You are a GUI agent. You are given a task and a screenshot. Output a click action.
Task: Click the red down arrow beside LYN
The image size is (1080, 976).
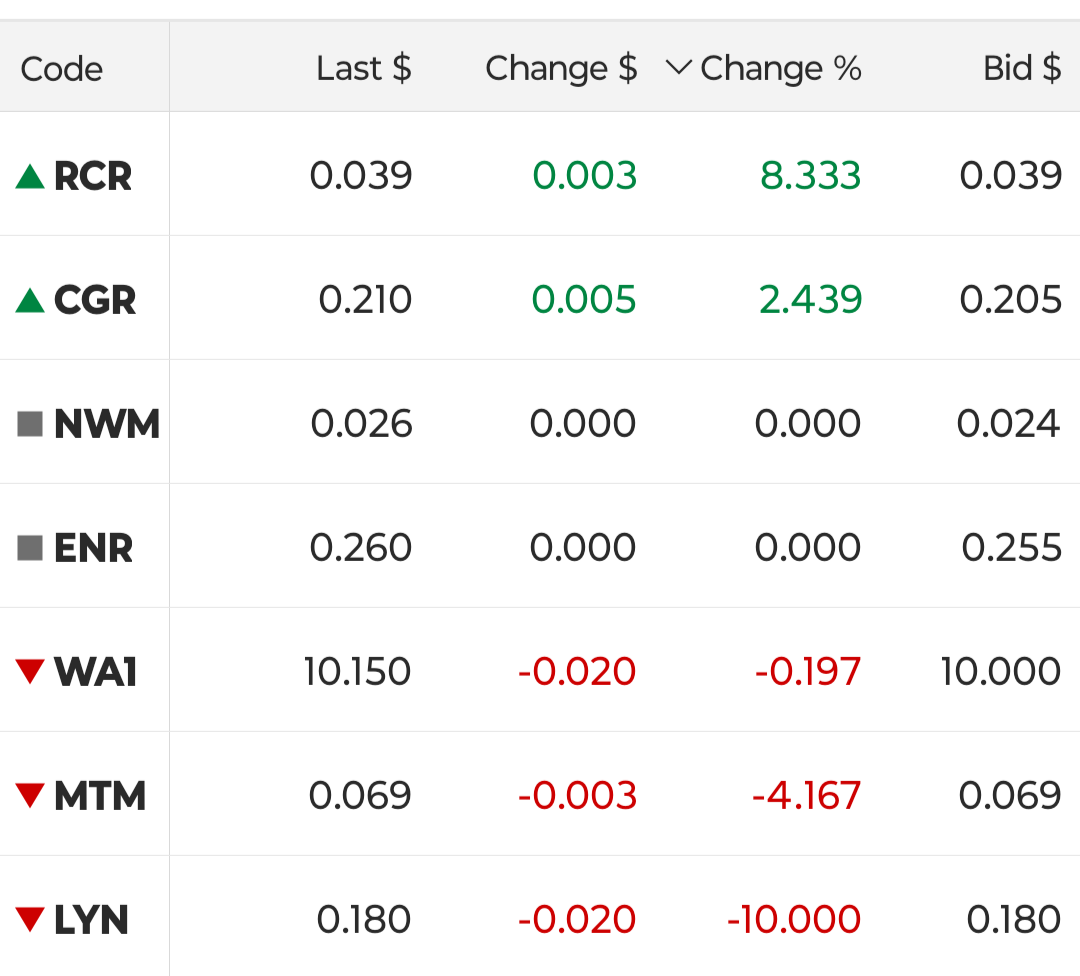(x=30, y=920)
